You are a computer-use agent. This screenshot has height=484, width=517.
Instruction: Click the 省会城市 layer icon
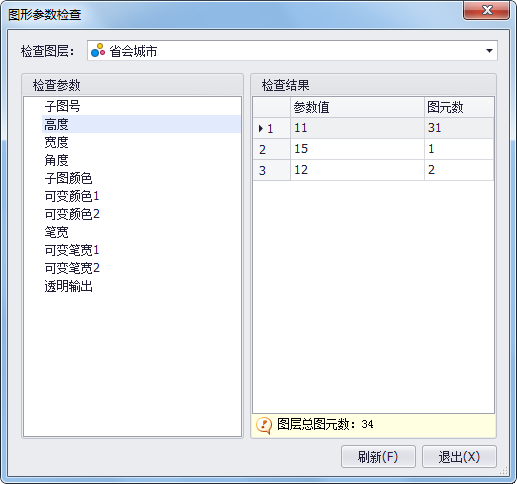pos(98,50)
